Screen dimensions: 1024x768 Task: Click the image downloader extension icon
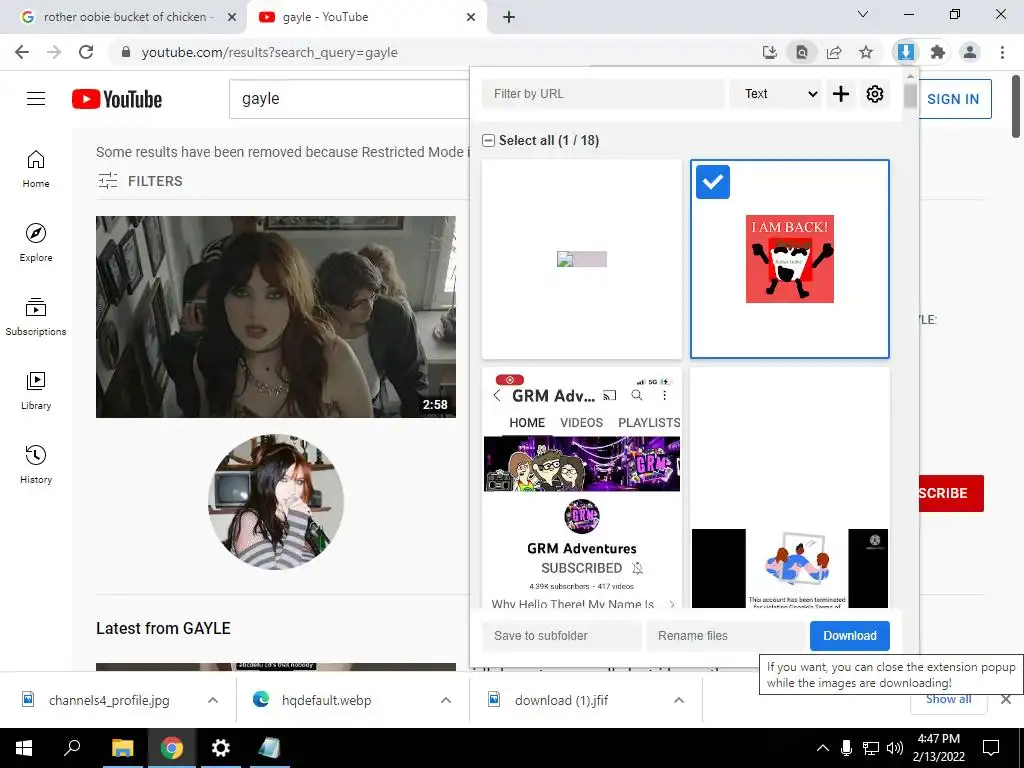pyautogui.click(x=905, y=52)
